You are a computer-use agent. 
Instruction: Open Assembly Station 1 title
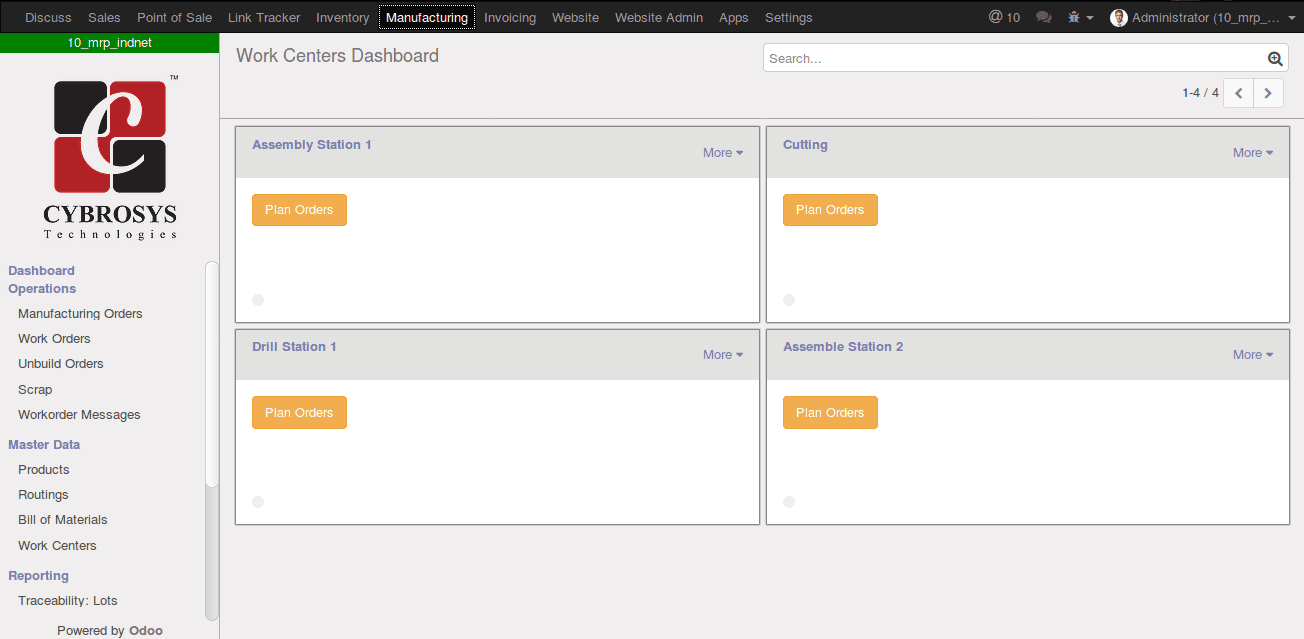pos(312,145)
